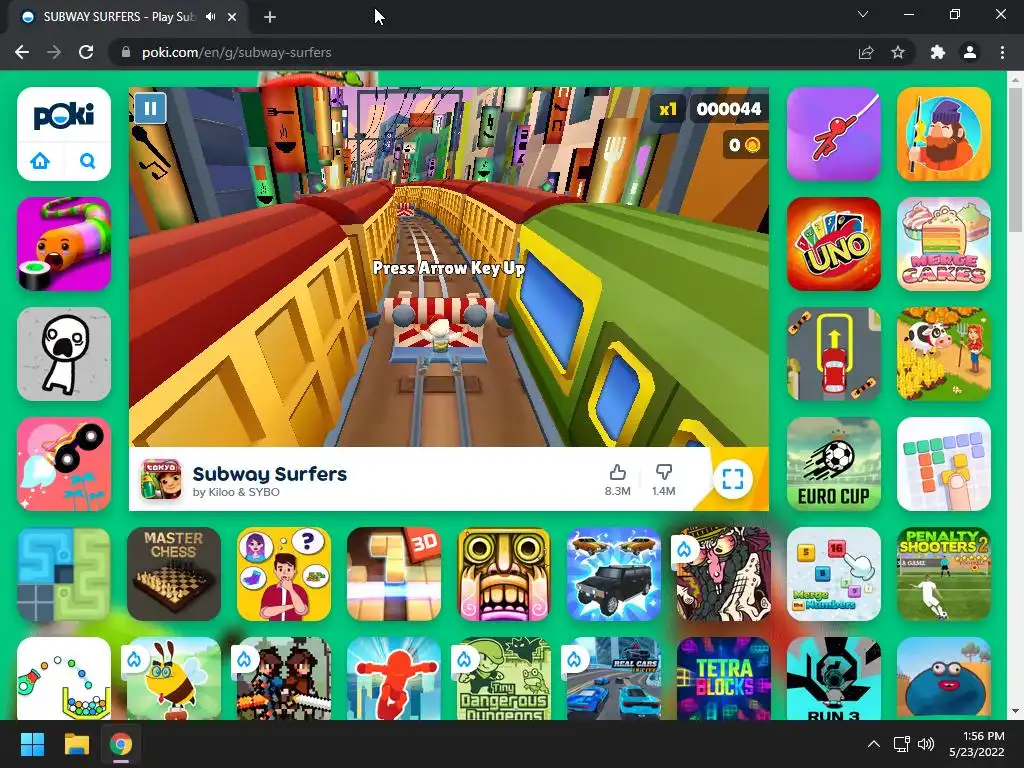Image resolution: width=1024 pixels, height=768 pixels.
Task: Open the green blue maze tile
Action: [64, 573]
